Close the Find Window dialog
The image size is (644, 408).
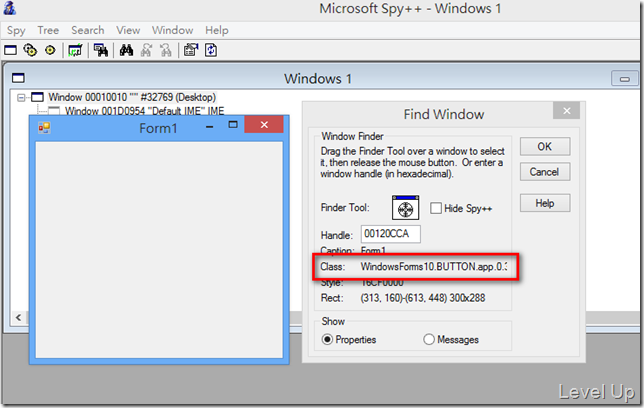[x=566, y=111]
